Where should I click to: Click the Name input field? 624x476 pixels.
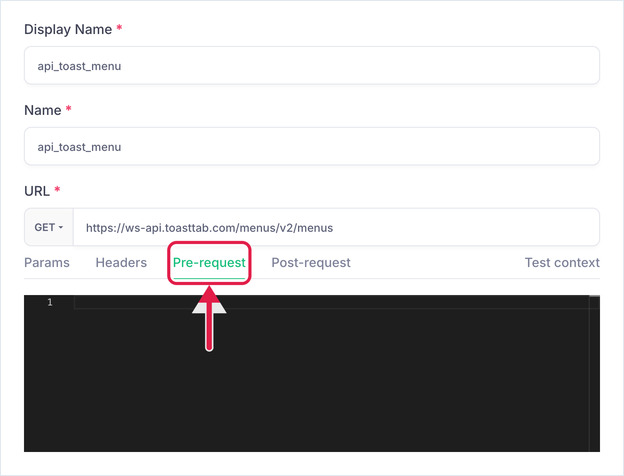pyautogui.click(x=312, y=146)
